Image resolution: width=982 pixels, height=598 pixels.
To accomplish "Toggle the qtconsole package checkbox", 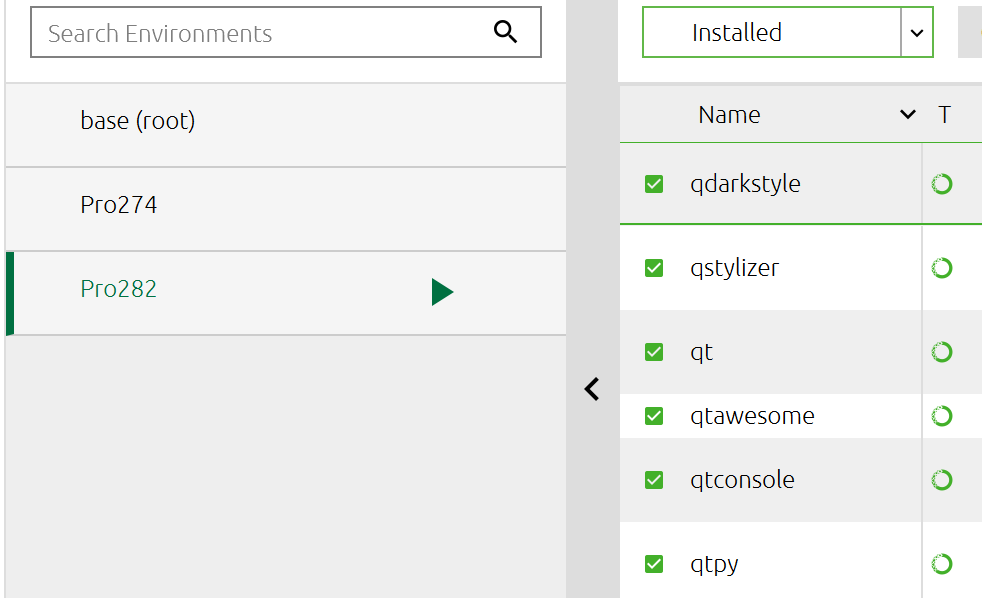I will (x=654, y=480).
